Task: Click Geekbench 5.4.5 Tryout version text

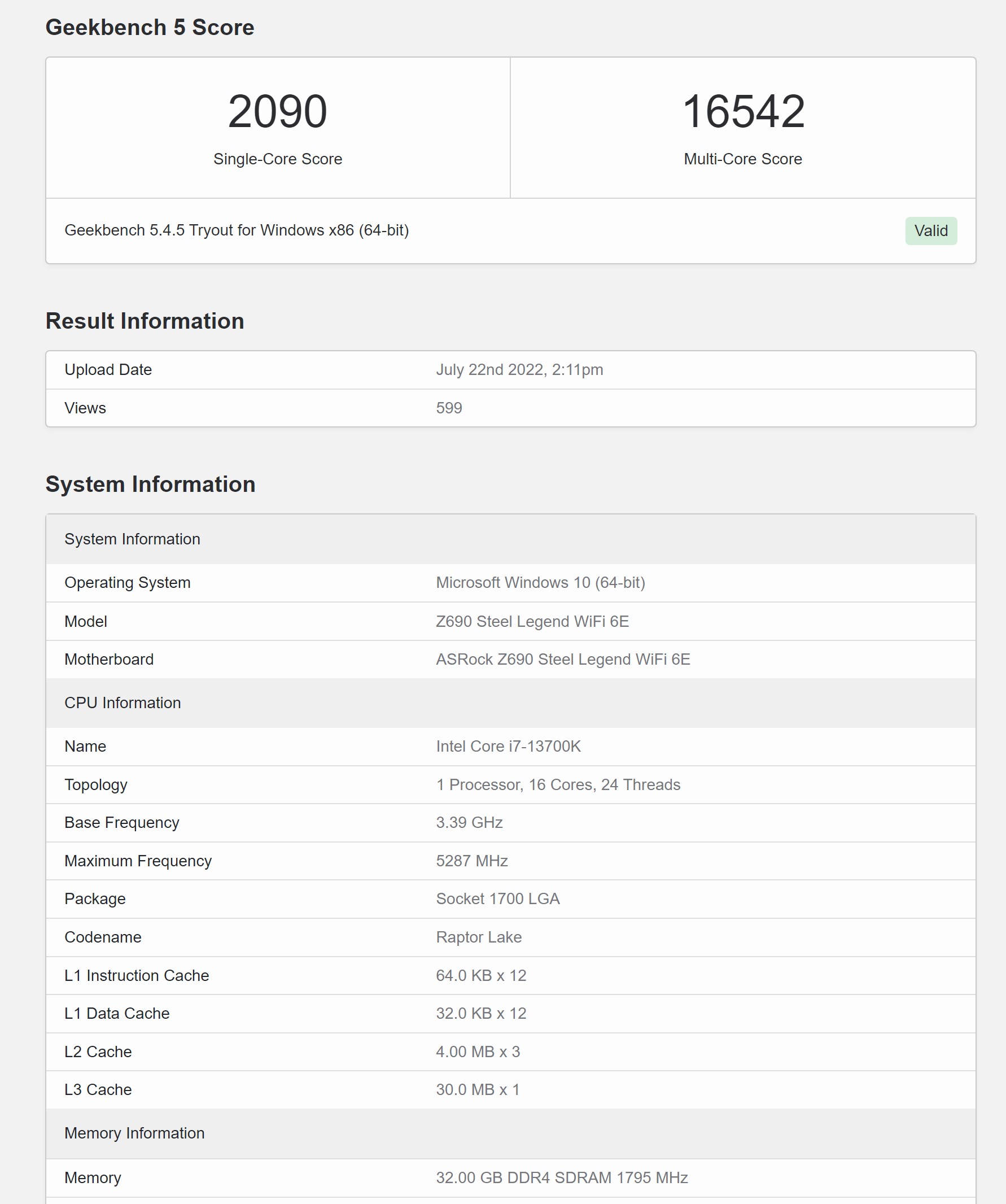Action: pos(237,230)
